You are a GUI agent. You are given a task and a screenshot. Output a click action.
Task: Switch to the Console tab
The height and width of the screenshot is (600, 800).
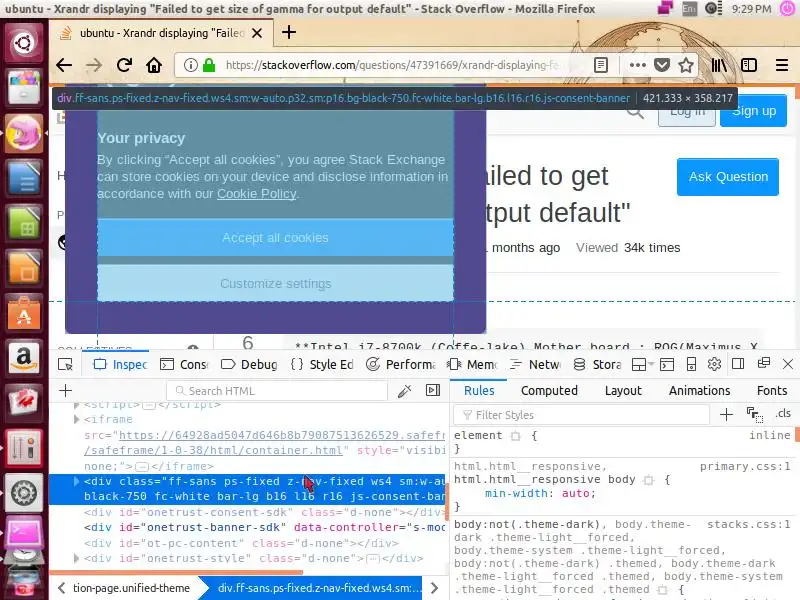[184, 364]
